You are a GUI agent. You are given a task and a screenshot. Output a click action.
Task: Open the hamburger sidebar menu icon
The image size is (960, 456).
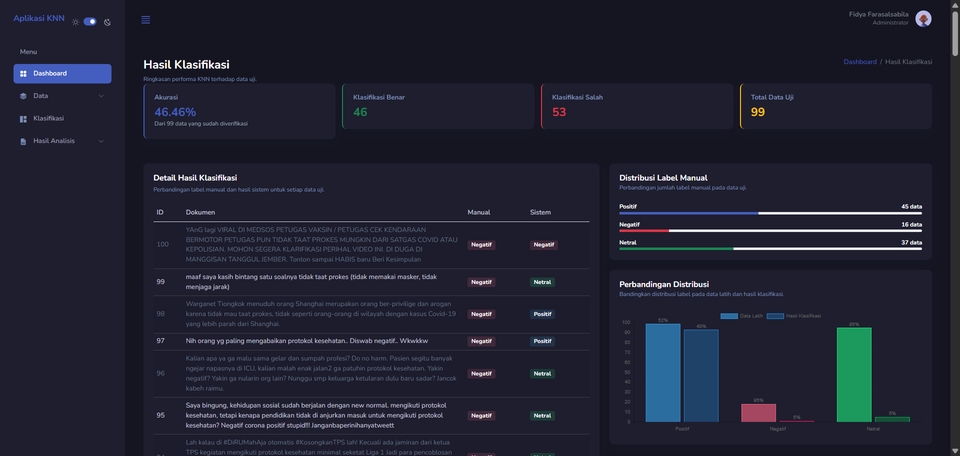146,20
